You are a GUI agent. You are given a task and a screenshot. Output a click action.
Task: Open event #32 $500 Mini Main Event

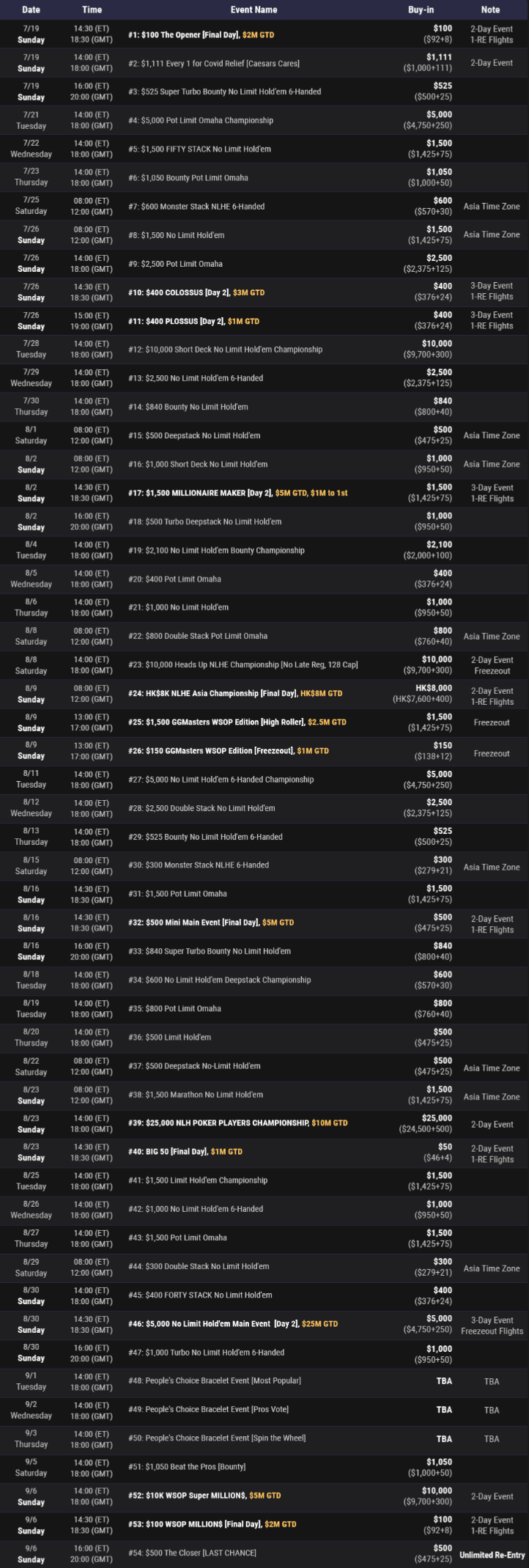point(210,922)
